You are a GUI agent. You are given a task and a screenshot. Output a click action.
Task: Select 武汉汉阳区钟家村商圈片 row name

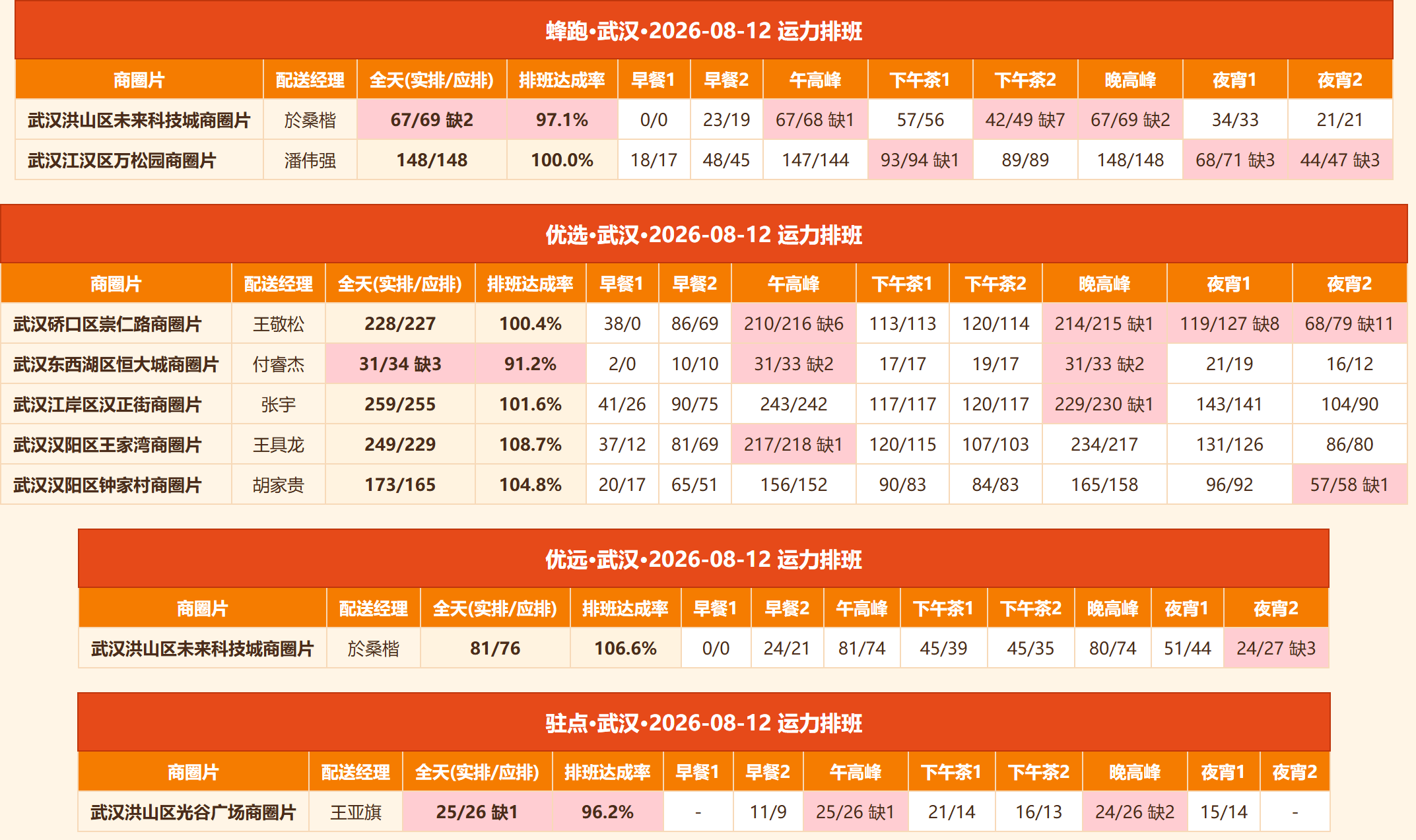[108, 485]
